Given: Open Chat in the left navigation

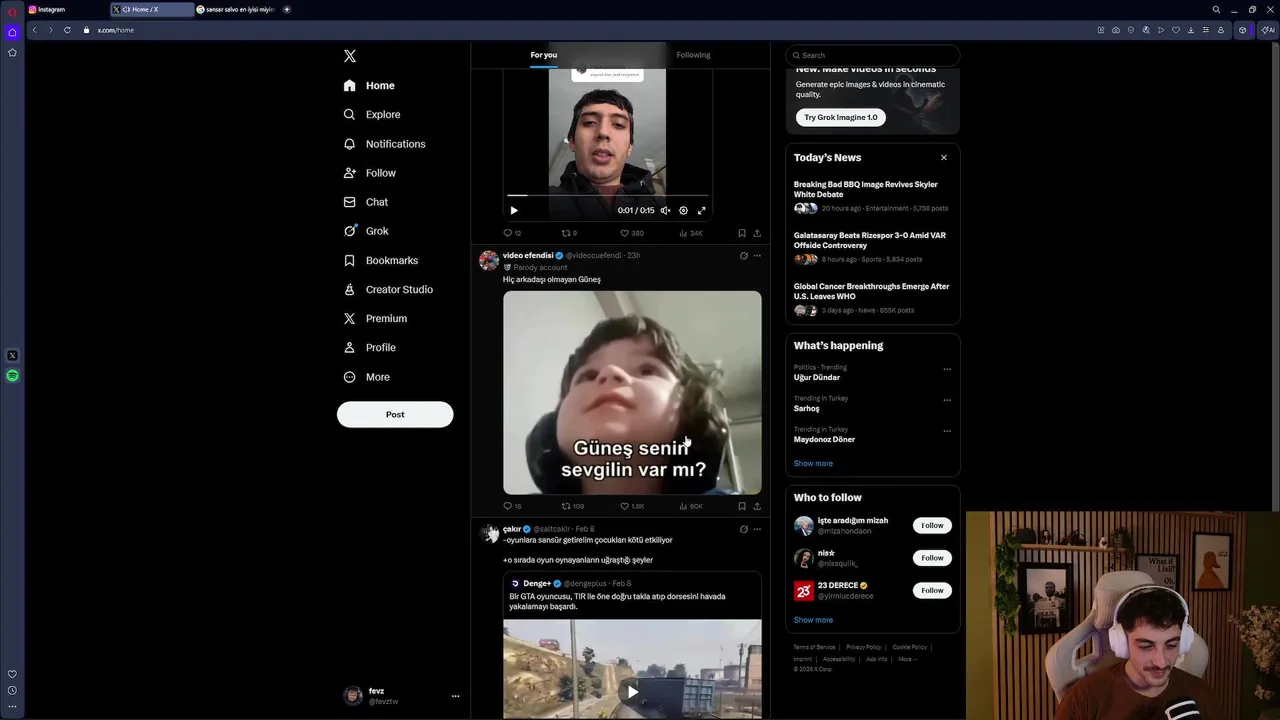Looking at the screenshot, I should point(365,202).
